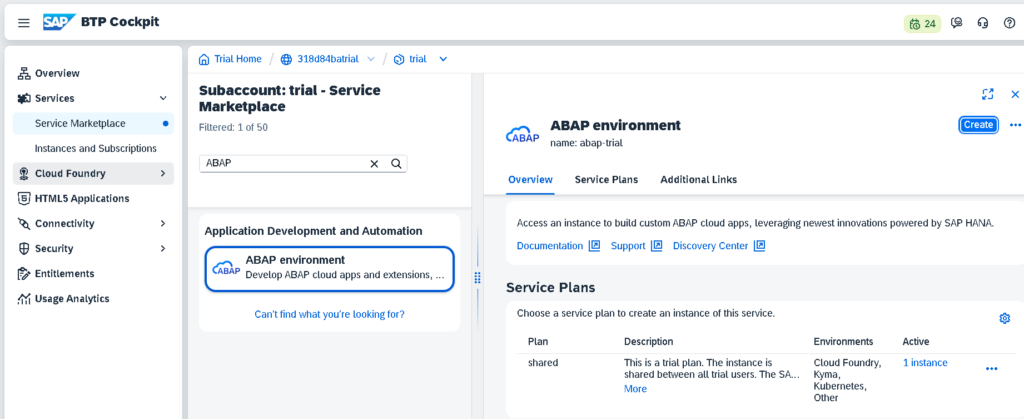The height and width of the screenshot is (419, 1024).
Task: Switch to the Service Plans tab
Action: coord(606,180)
